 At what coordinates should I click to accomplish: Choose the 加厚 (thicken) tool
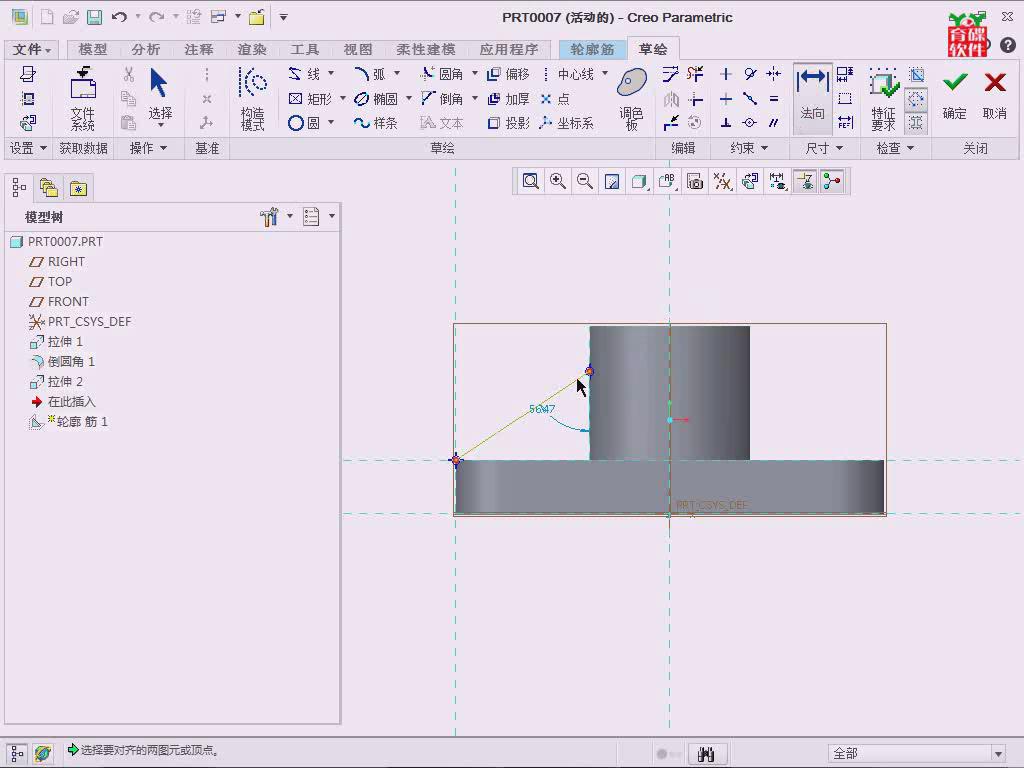(508, 99)
